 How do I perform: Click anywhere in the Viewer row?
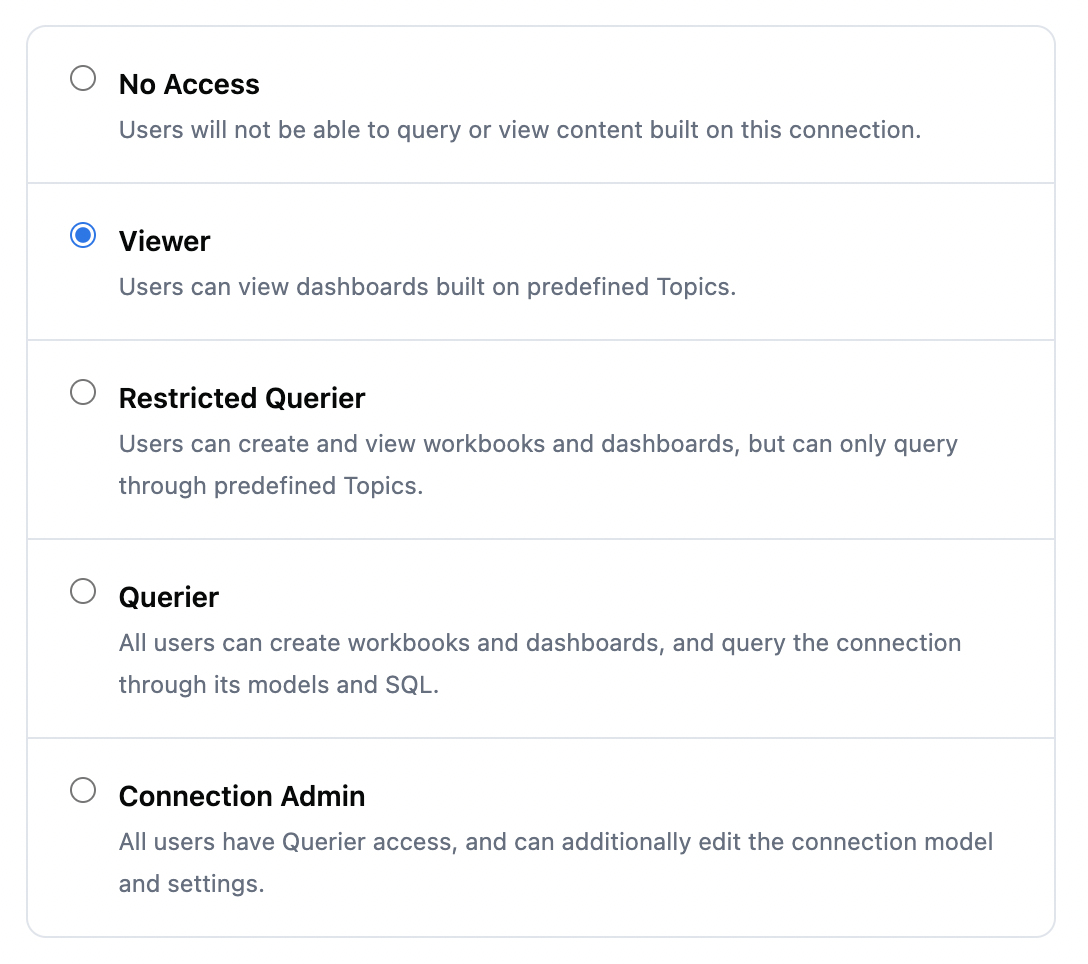coord(544,261)
